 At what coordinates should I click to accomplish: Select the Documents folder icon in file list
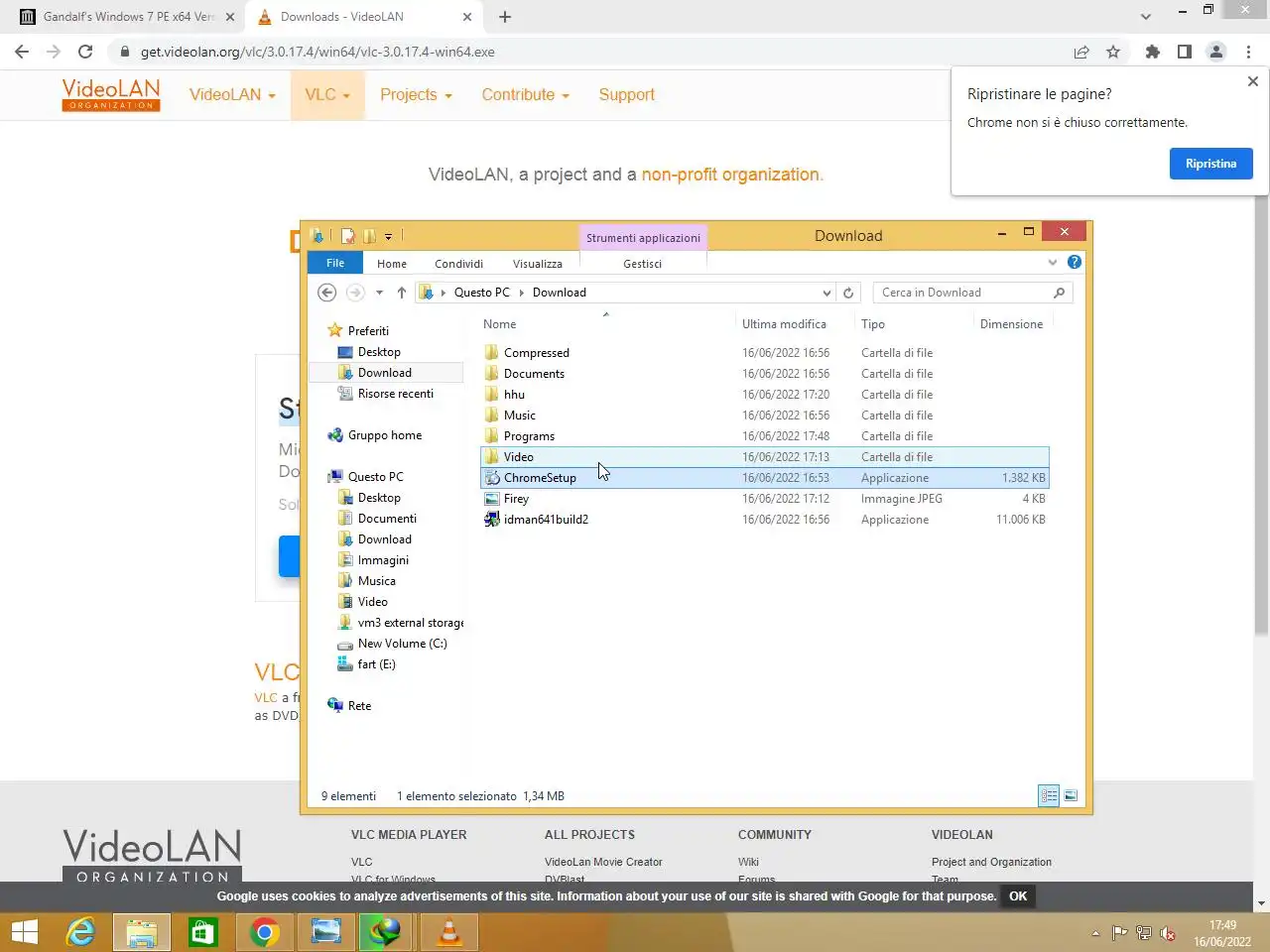point(492,374)
